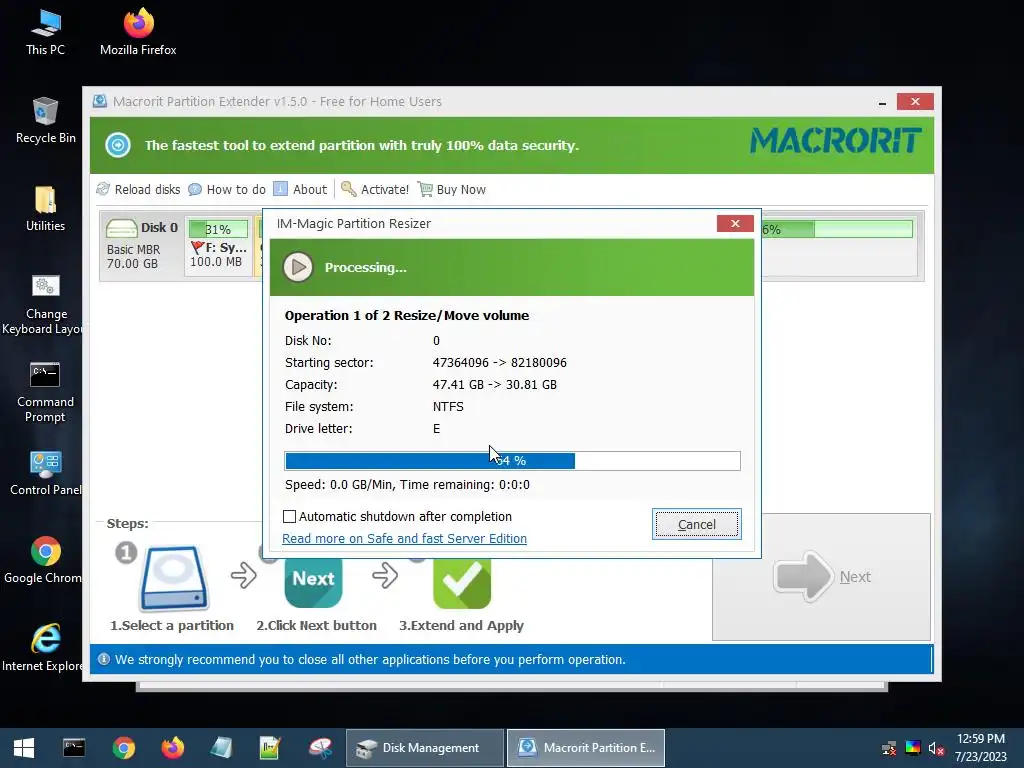The height and width of the screenshot is (768, 1024).
Task: Open the Recycle Bin icon
Action: pyautogui.click(x=45, y=120)
